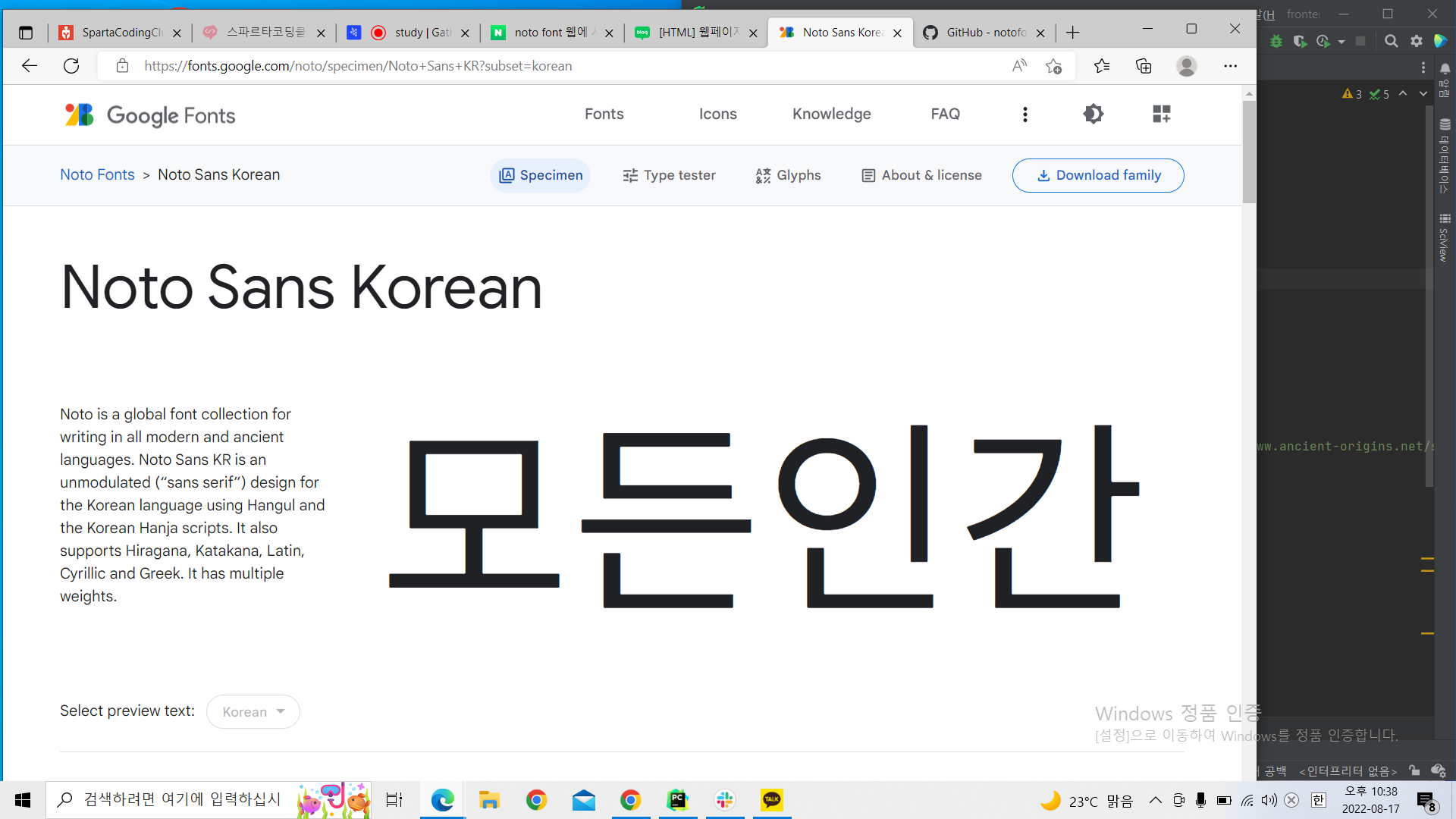
Task: Open Edge settings and more menu
Action: click(1230, 66)
